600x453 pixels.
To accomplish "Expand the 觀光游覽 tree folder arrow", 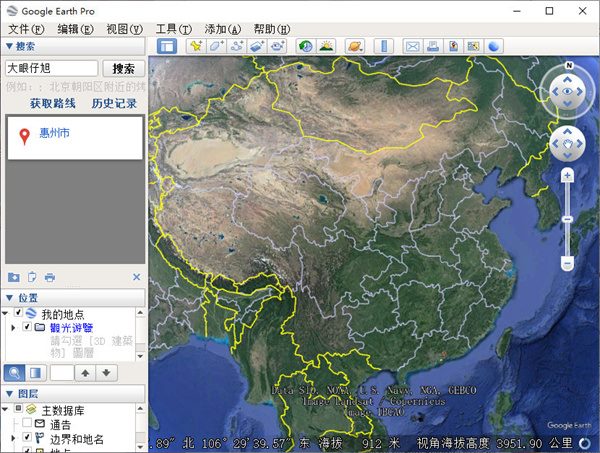I will (x=13, y=327).
